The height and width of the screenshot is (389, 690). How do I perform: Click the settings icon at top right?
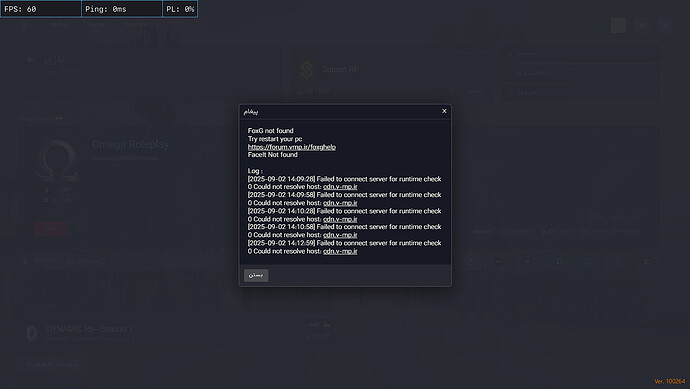(x=642, y=26)
